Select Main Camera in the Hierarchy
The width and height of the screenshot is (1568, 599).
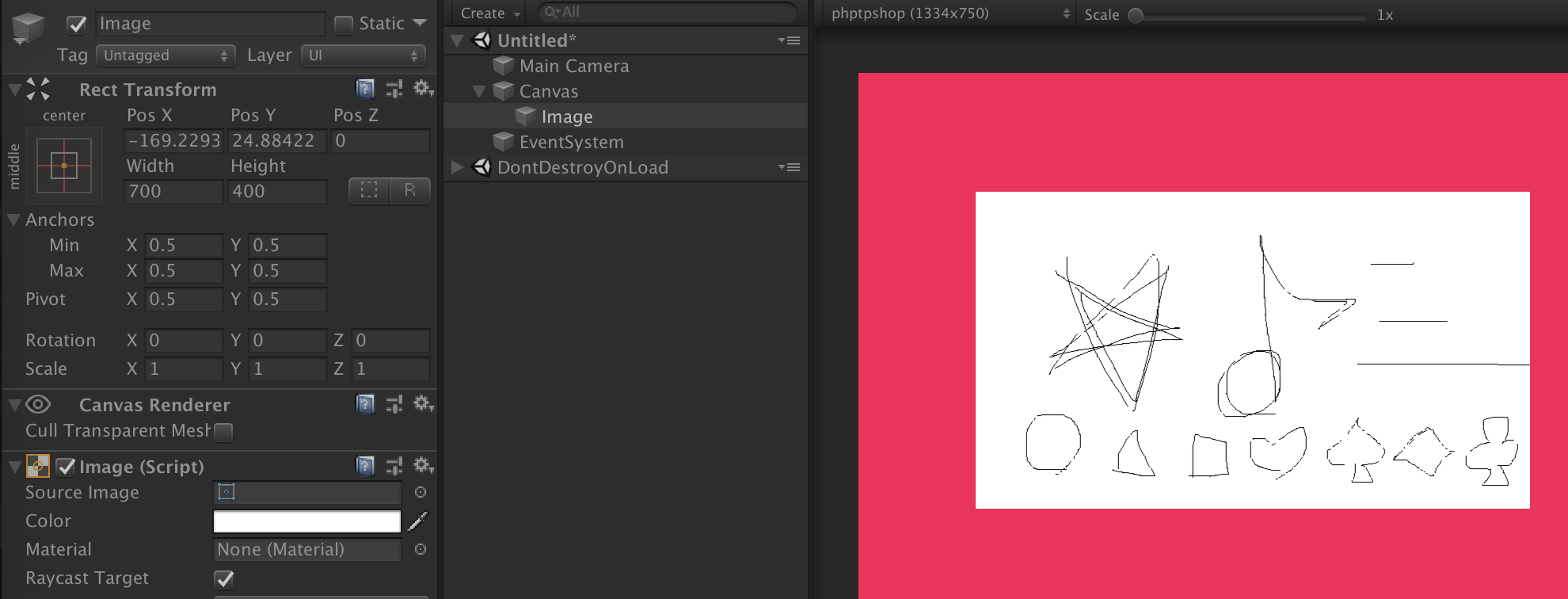point(573,66)
